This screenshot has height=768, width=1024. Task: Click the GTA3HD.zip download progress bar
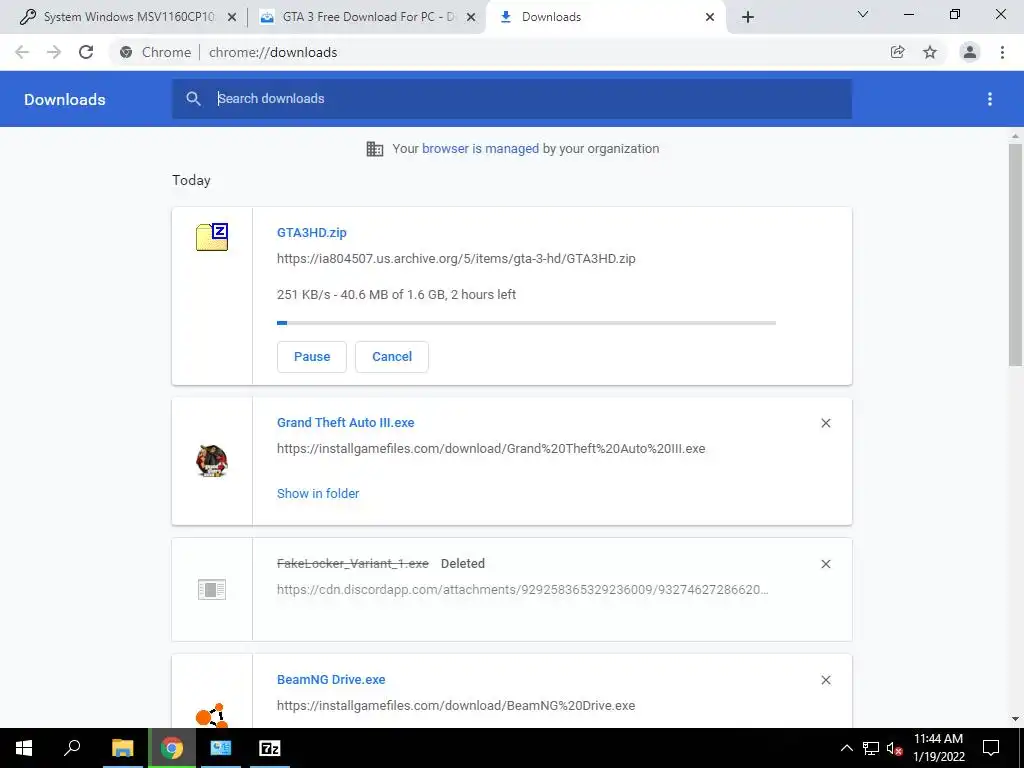pyautogui.click(x=526, y=323)
